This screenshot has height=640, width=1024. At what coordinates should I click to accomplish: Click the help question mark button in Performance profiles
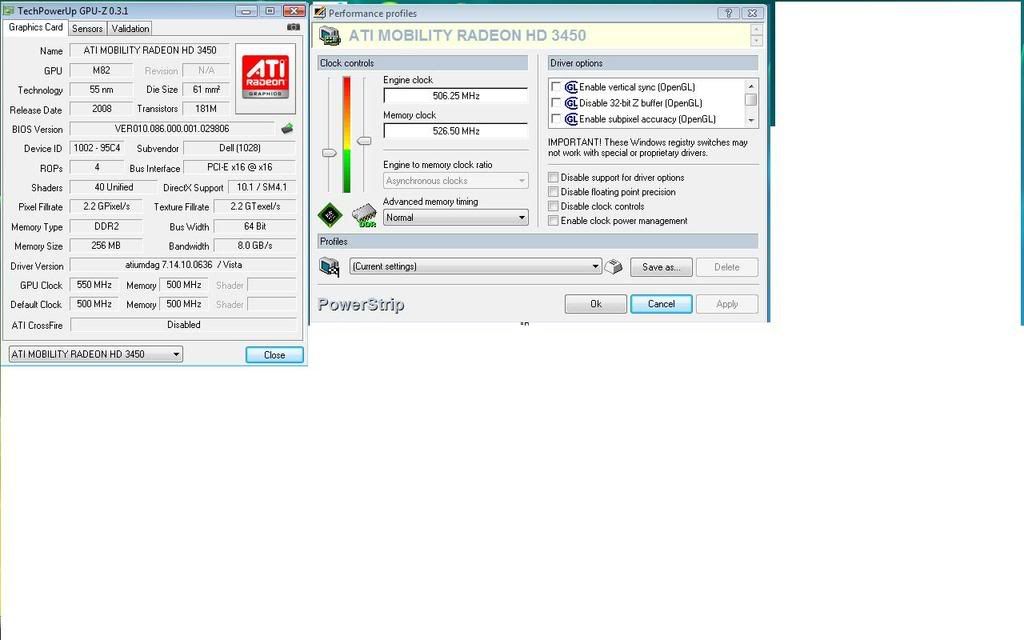click(x=729, y=12)
